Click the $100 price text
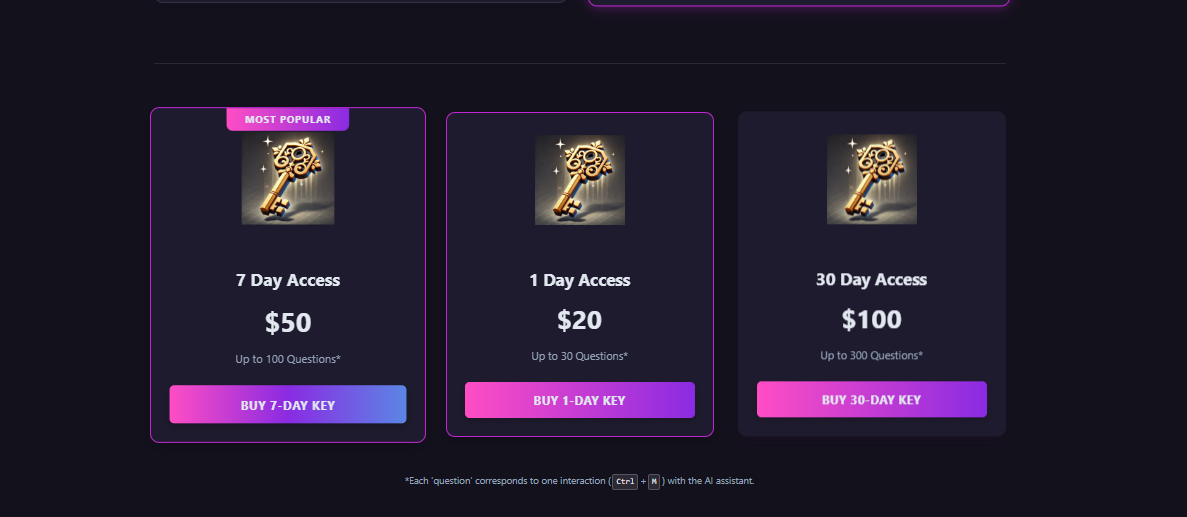 pos(872,320)
